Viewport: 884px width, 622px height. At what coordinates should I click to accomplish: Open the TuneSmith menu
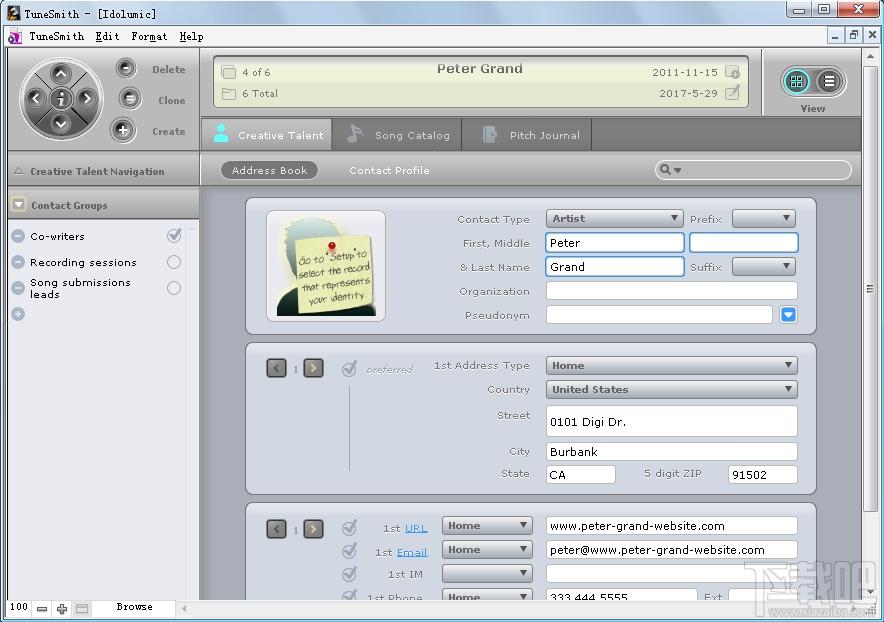click(56, 36)
